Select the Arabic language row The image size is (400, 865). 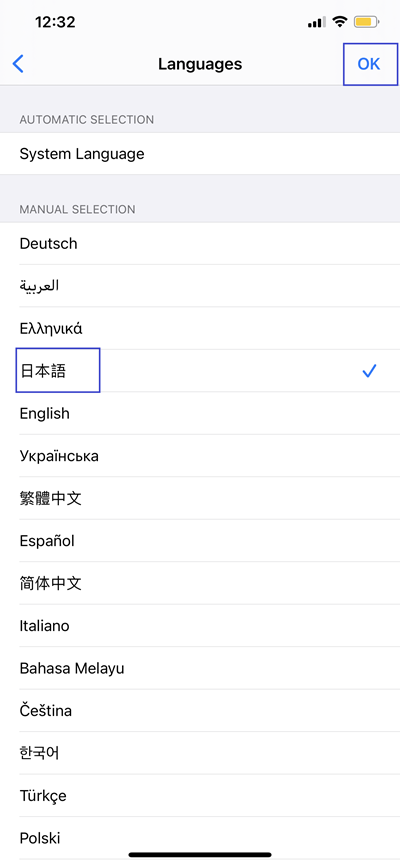(200, 286)
